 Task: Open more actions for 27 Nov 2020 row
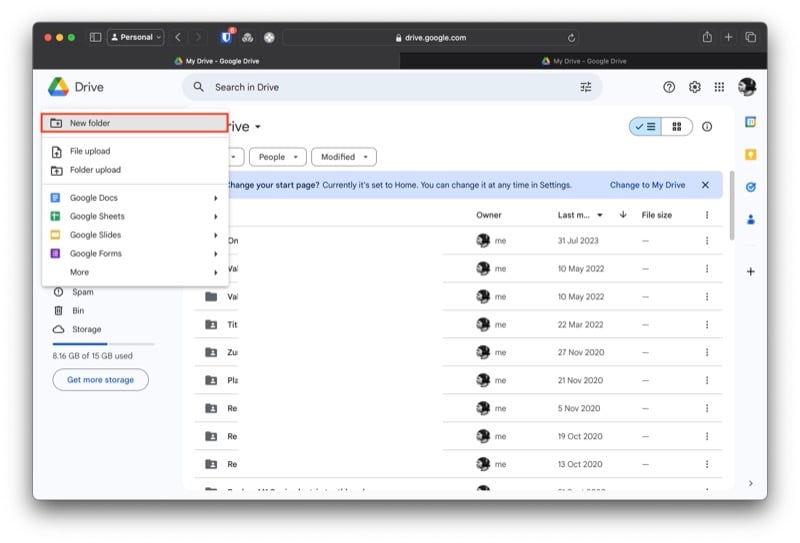pos(707,352)
